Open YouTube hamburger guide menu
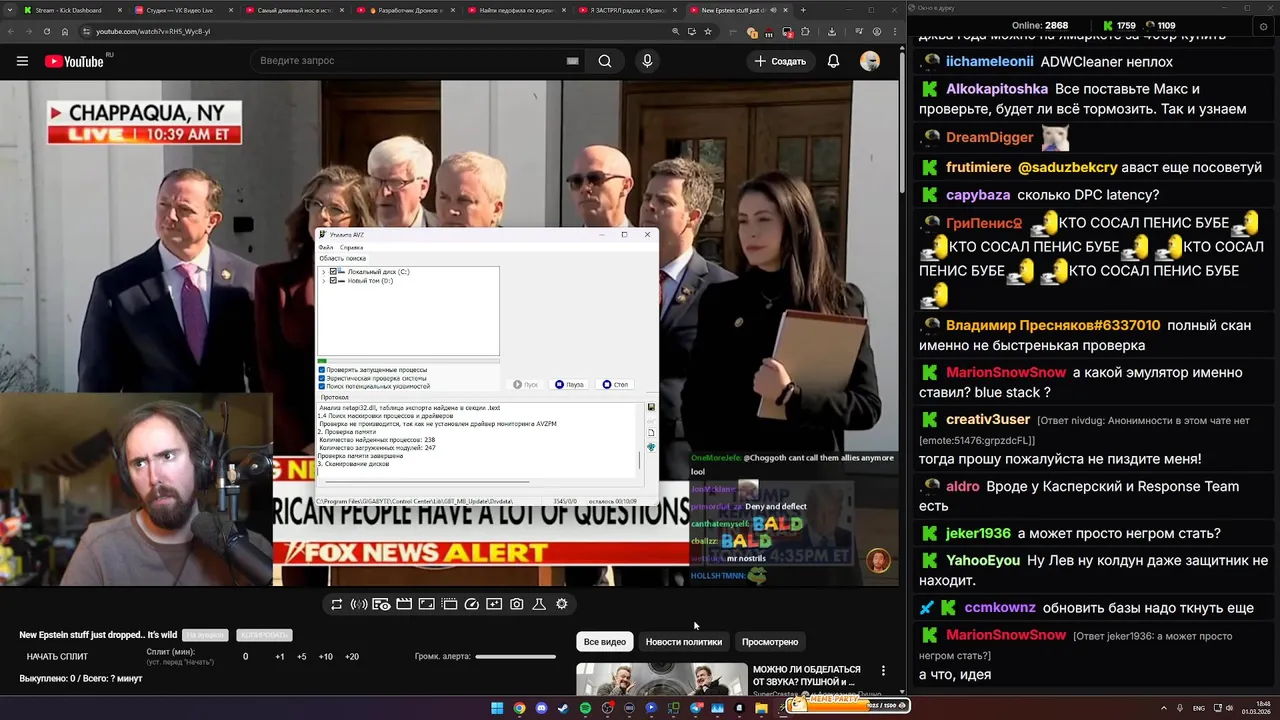Image resolution: width=1280 pixels, height=720 pixels. point(22,61)
